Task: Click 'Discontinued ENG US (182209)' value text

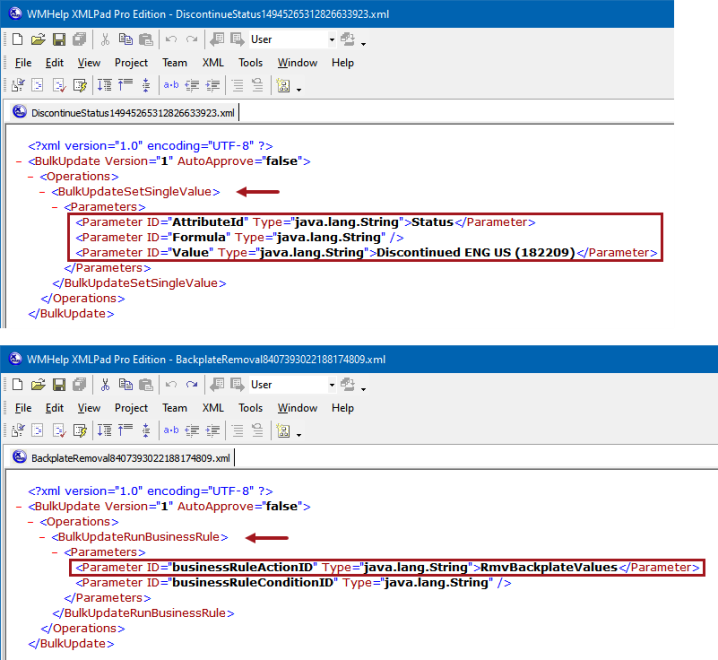Action: (x=475, y=253)
